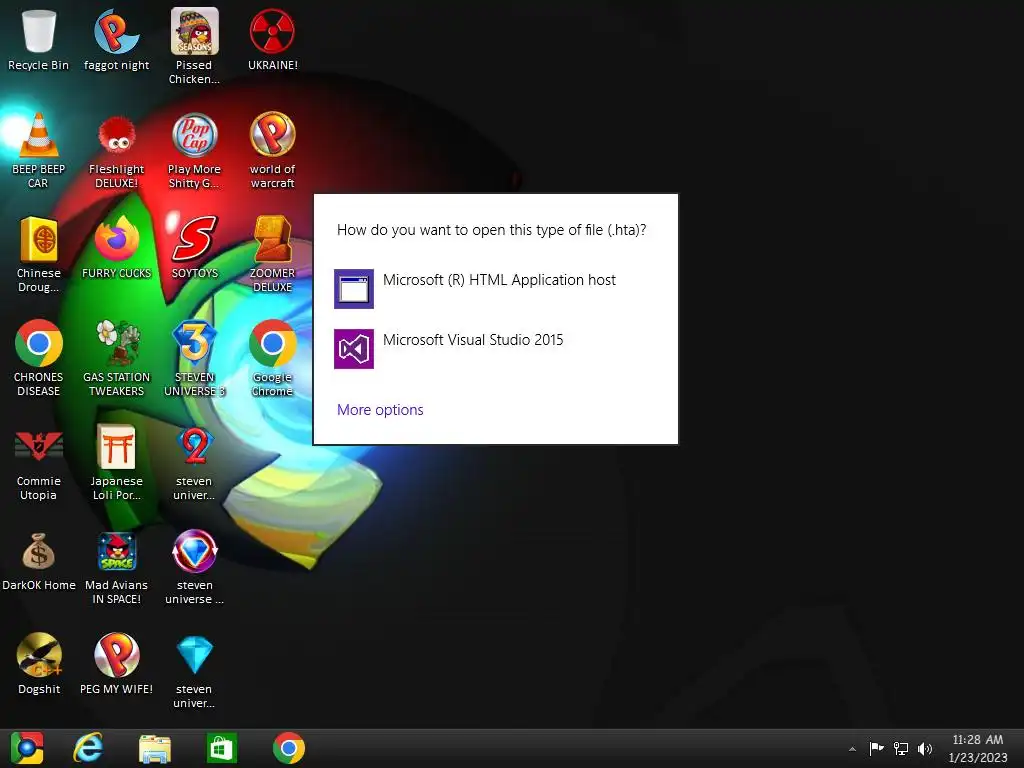Open the PopCap logo shortcut icon
The height and width of the screenshot is (768, 1024).
(x=194, y=135)
